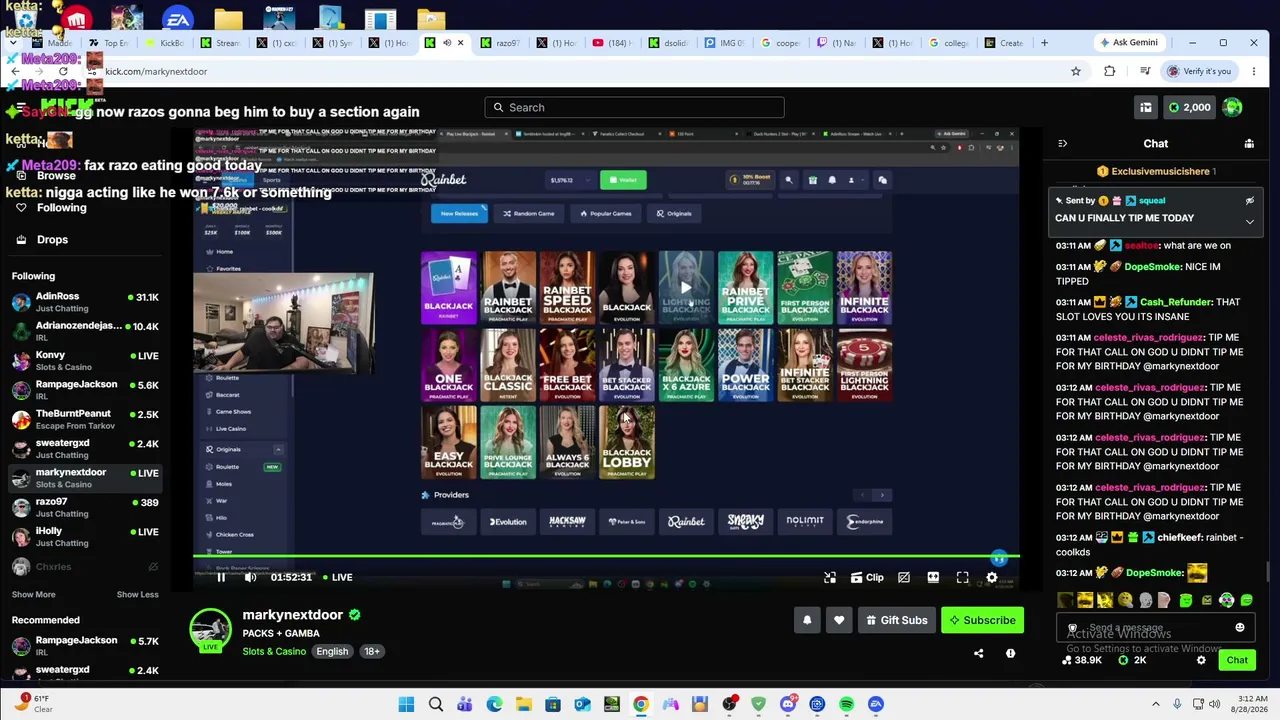Open the chat users list icon

coord(1249,143)
